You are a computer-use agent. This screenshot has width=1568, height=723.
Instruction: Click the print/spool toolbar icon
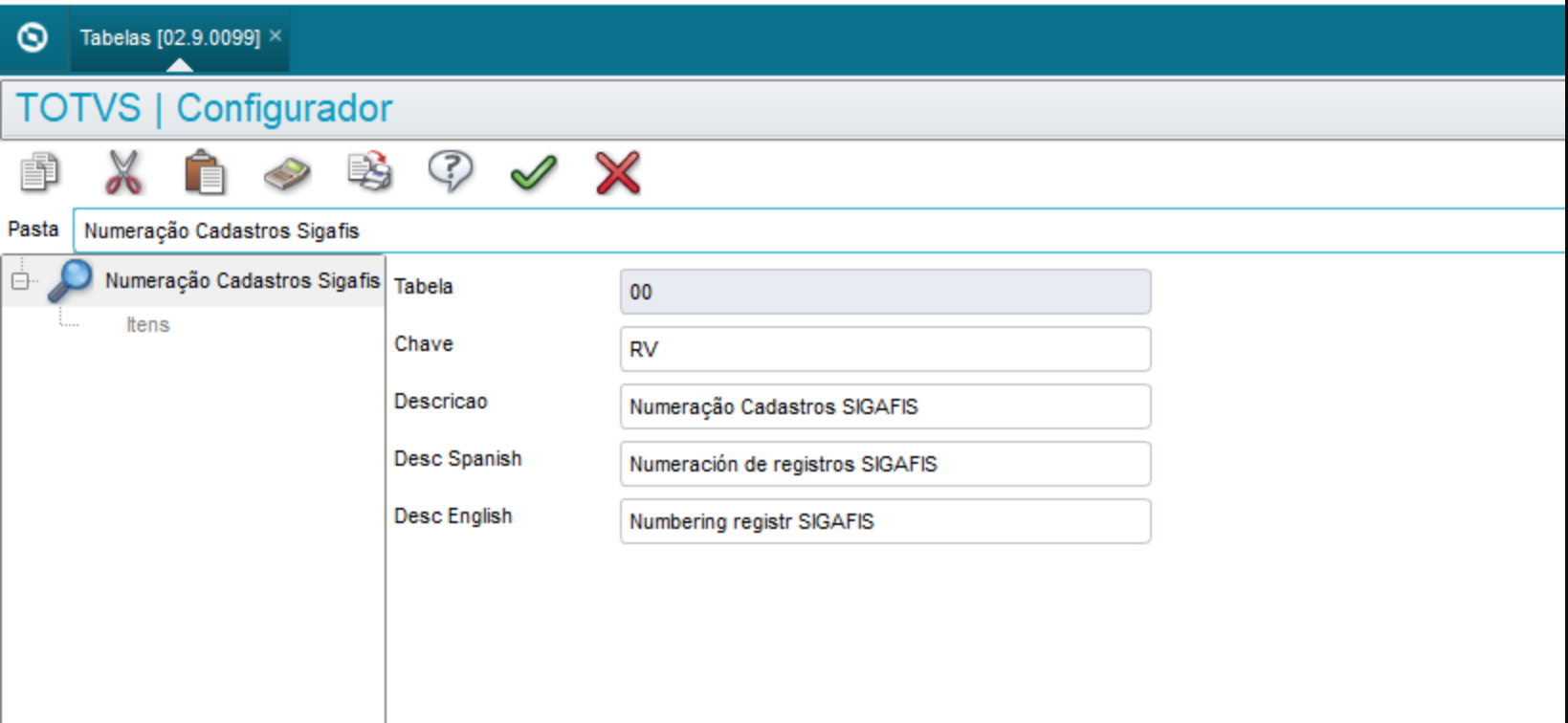[370, 172]
